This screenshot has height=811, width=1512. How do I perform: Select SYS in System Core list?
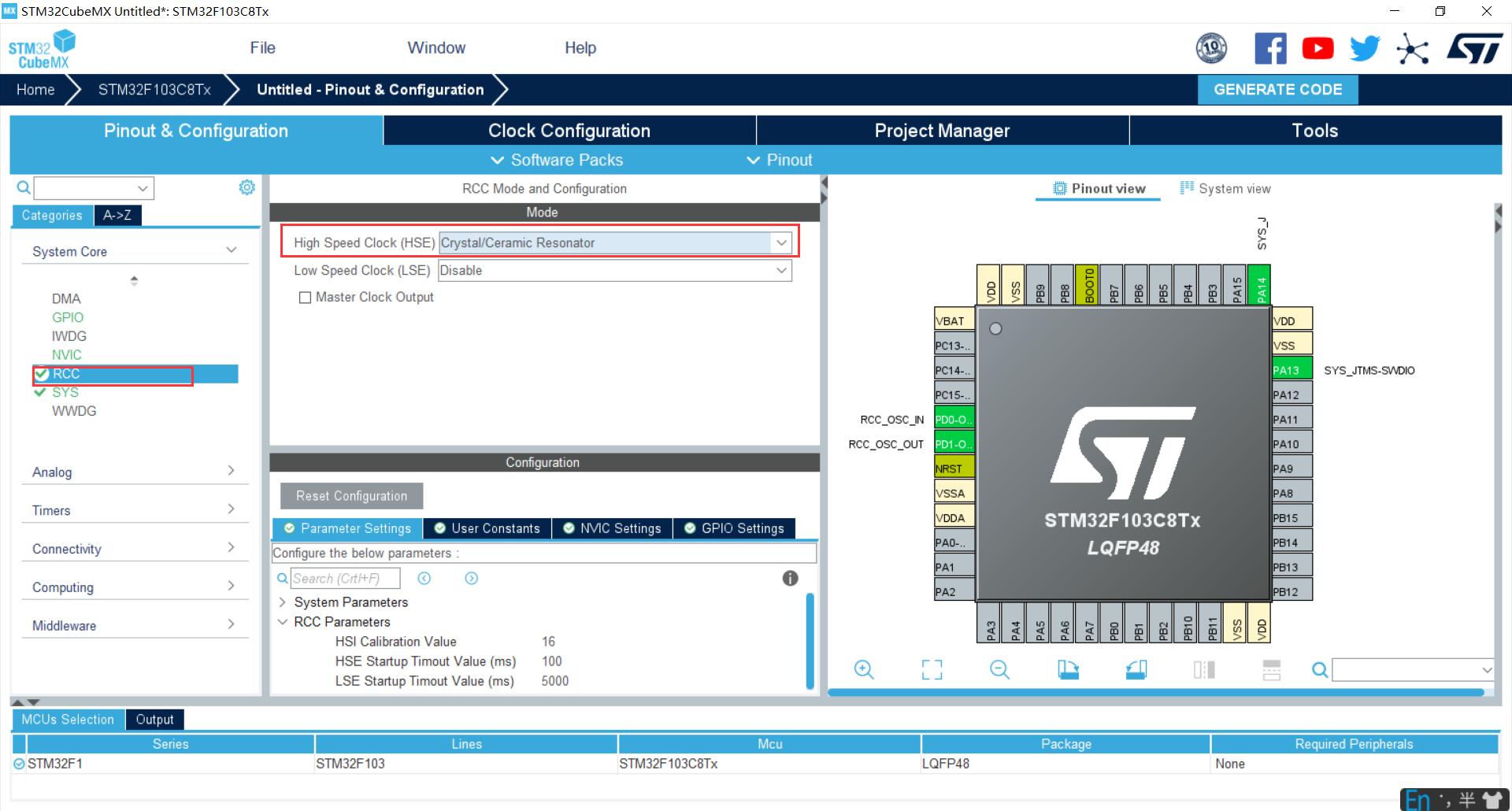65,392
